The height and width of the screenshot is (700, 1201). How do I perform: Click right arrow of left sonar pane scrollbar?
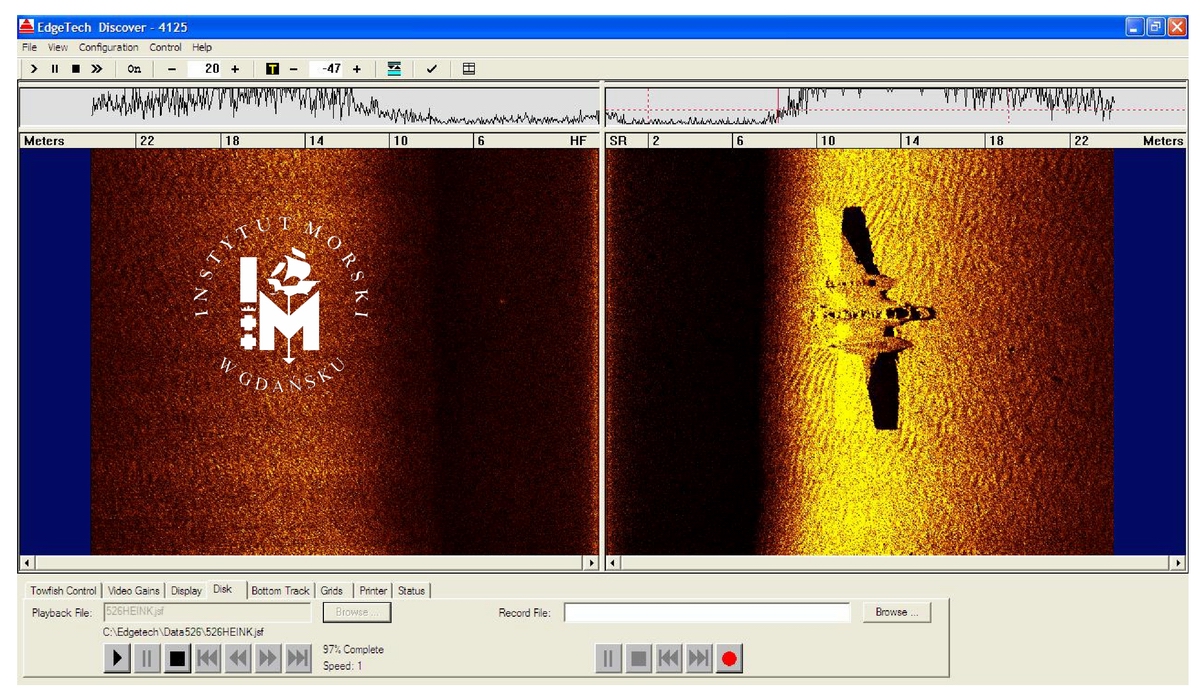[x=592, y=564]
